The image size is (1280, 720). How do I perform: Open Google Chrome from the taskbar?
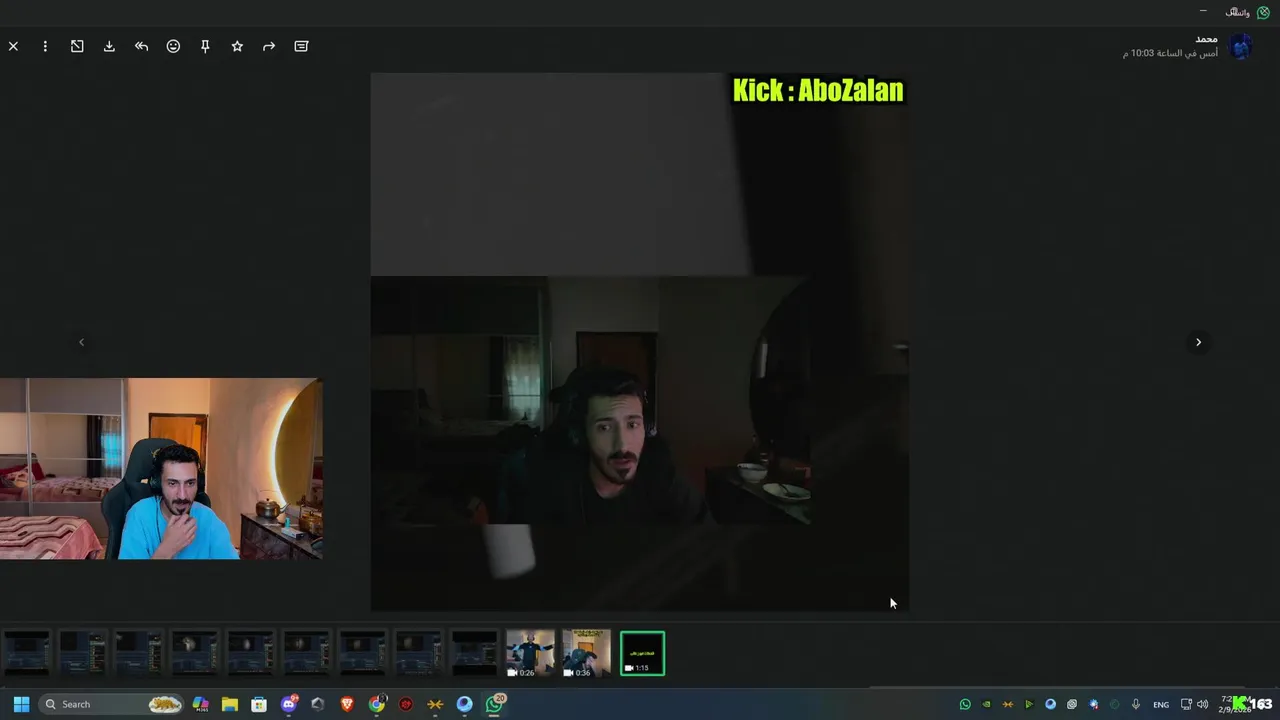click(377, 704)
